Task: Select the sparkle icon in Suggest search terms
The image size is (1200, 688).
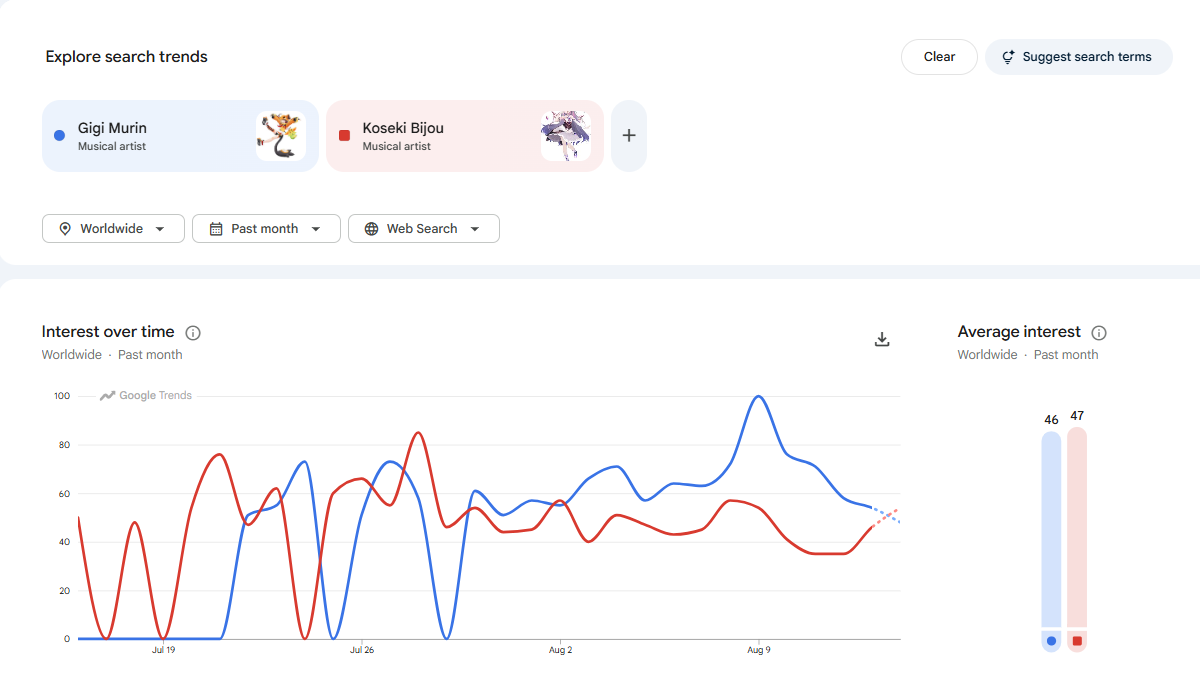Action: tap(1008, 57)
